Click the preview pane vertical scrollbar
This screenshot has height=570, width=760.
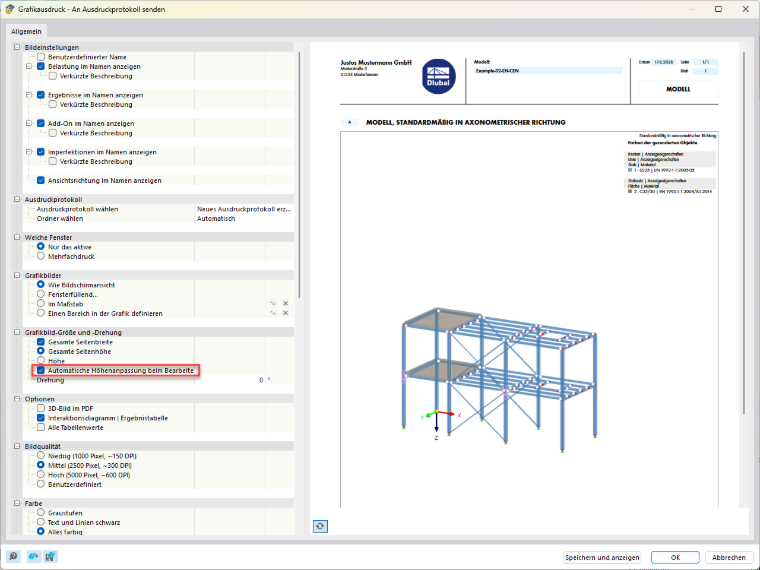744,233
